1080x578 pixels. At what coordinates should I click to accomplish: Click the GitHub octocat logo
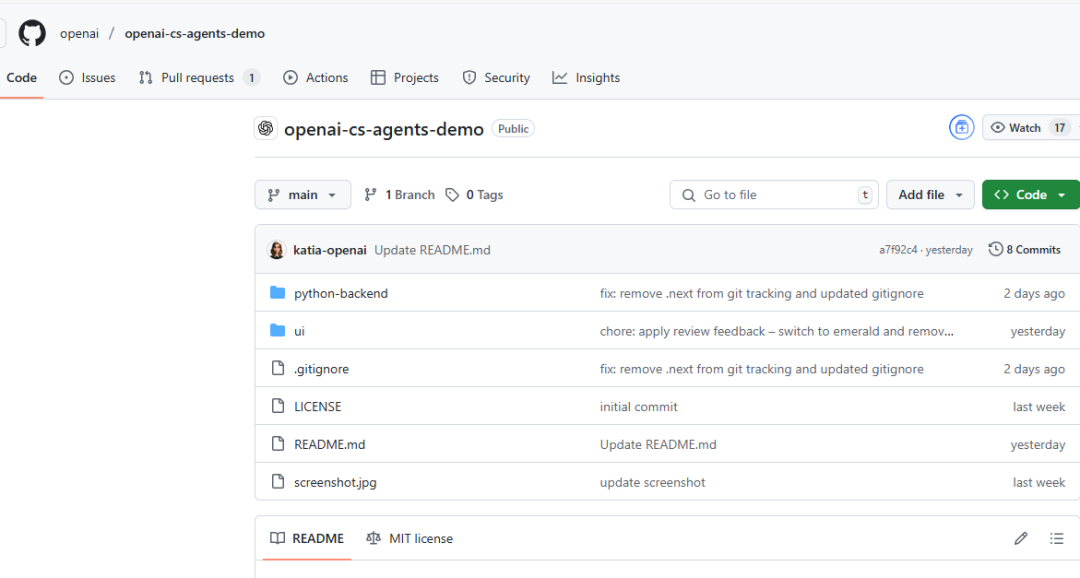(32, 33)
